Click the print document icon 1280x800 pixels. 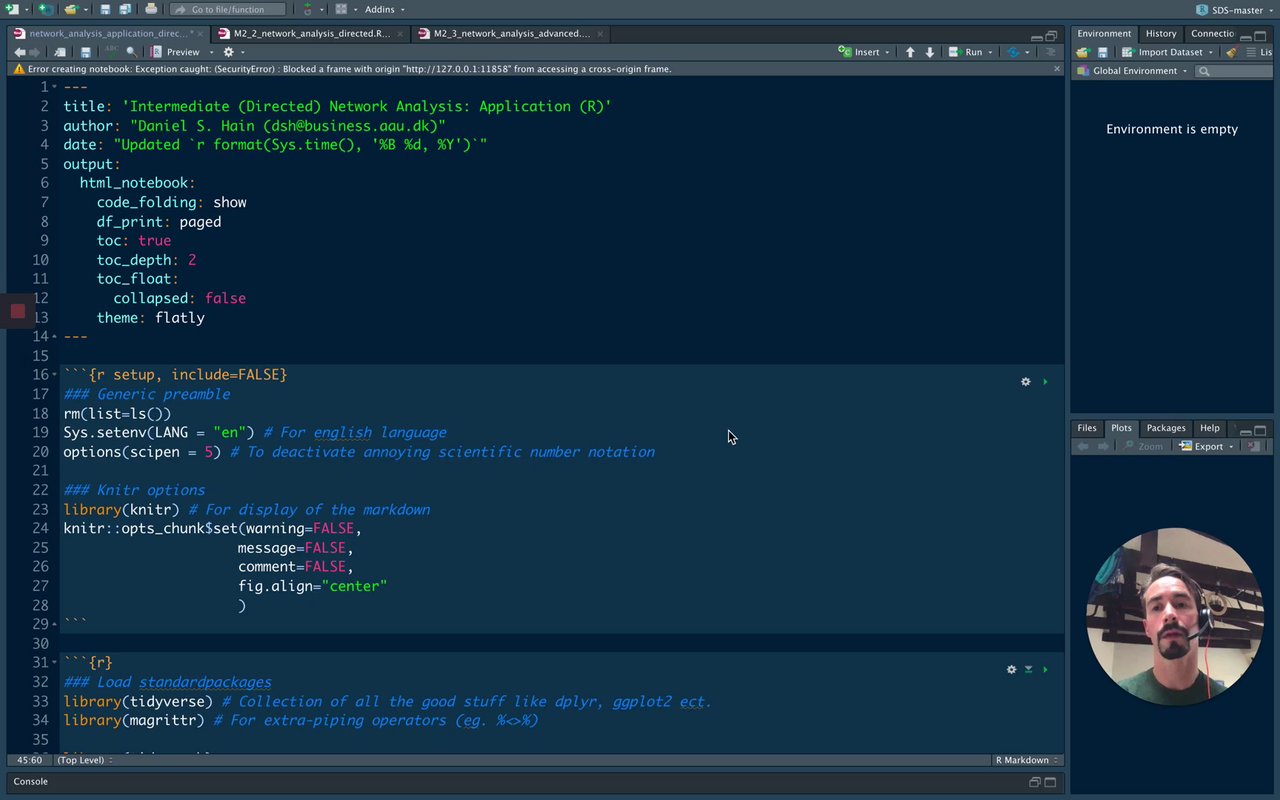(151, 9)
